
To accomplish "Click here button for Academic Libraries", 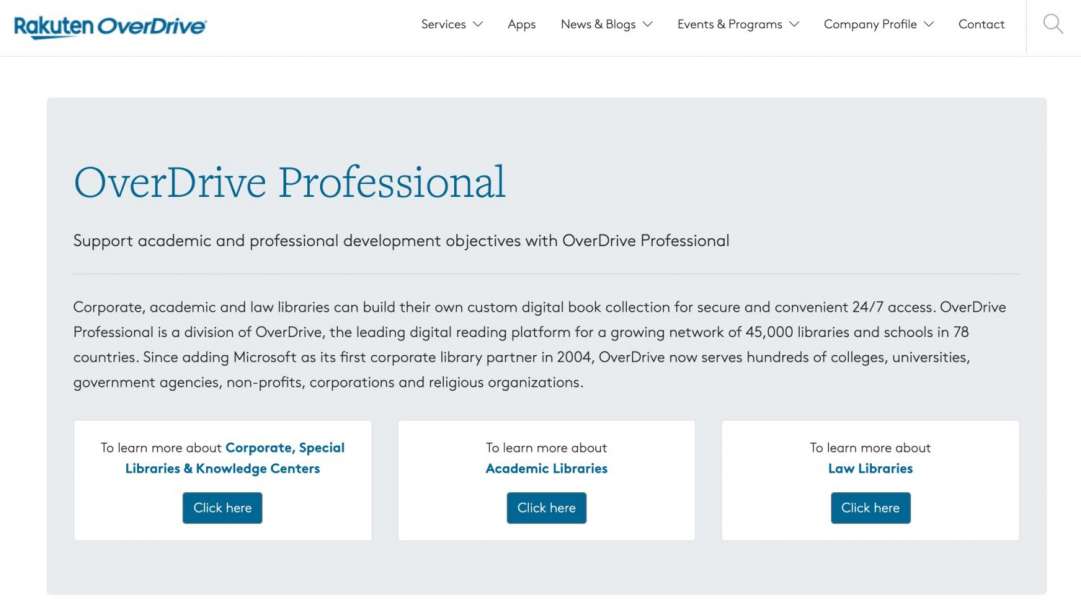I will click(546, 508).
